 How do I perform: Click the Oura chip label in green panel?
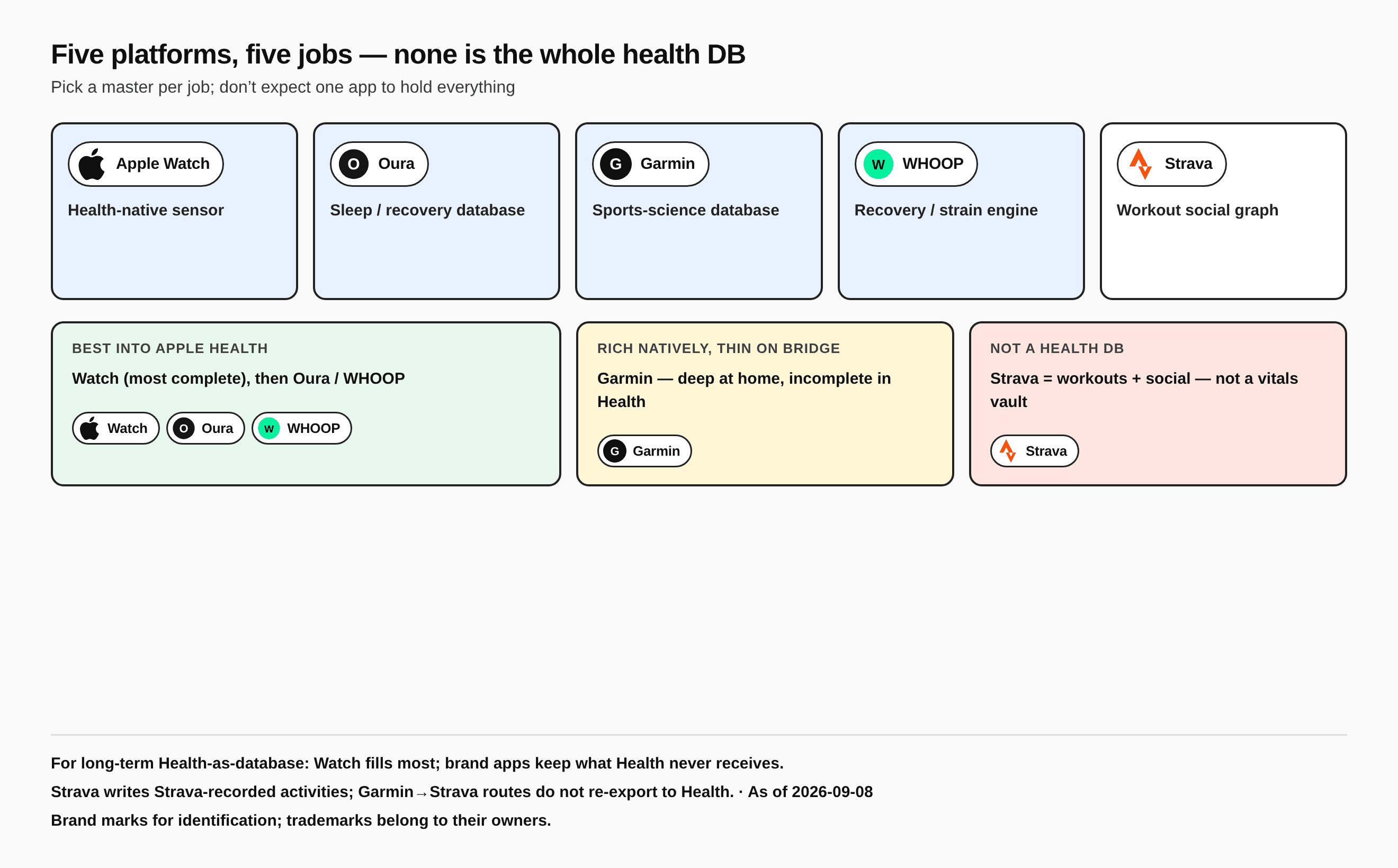tap(217, 428)
